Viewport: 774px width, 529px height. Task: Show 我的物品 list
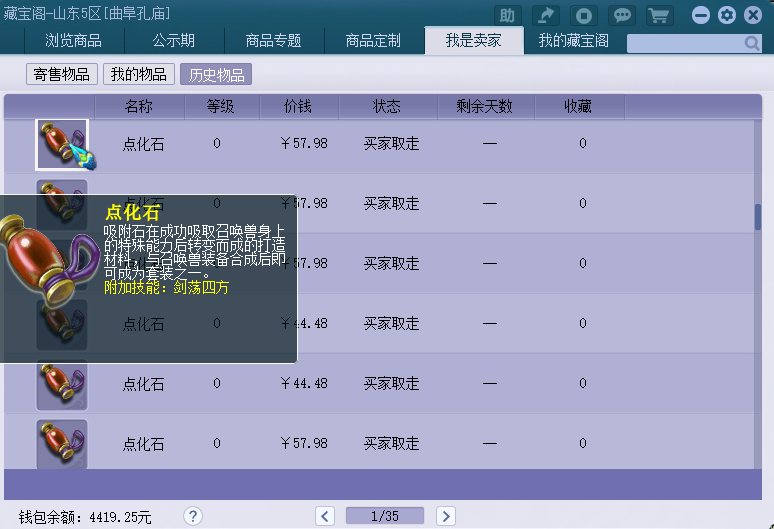point(138,75)
